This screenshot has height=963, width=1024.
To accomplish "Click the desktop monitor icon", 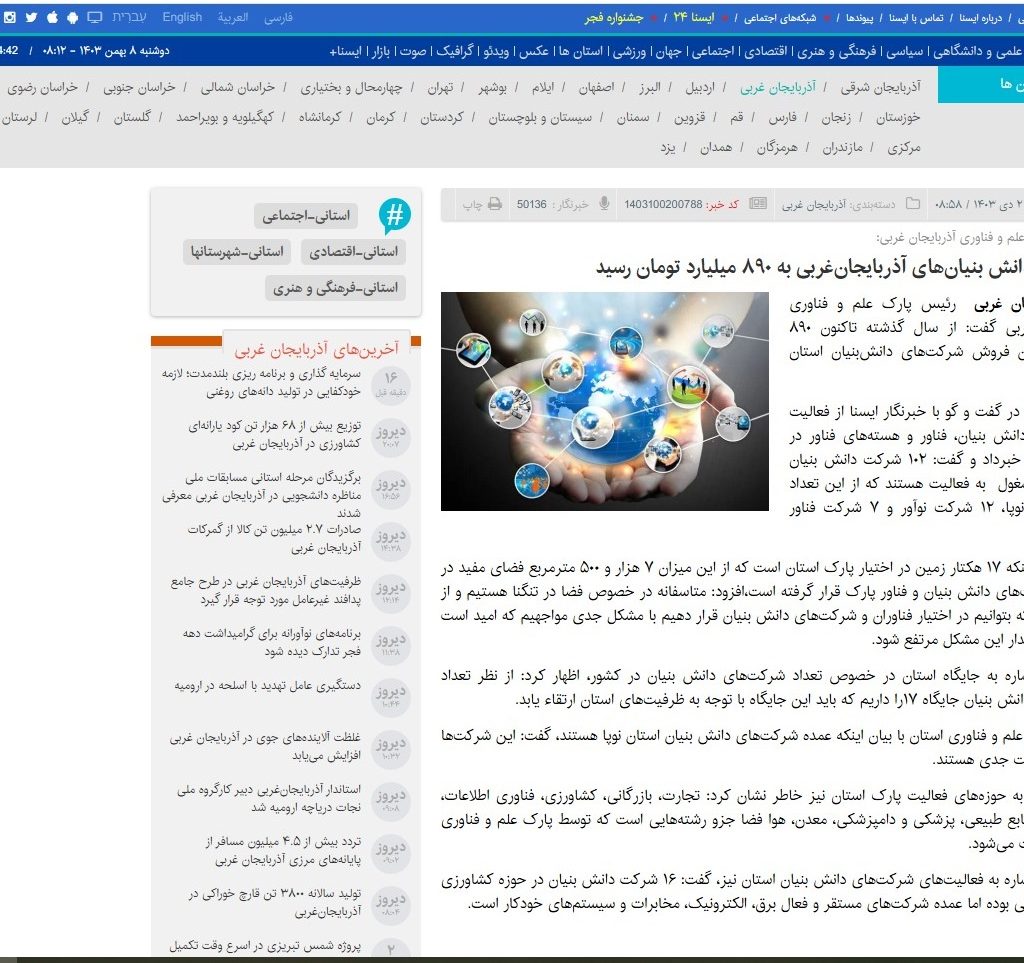I will pyautogui.click(x=95, y=18).
